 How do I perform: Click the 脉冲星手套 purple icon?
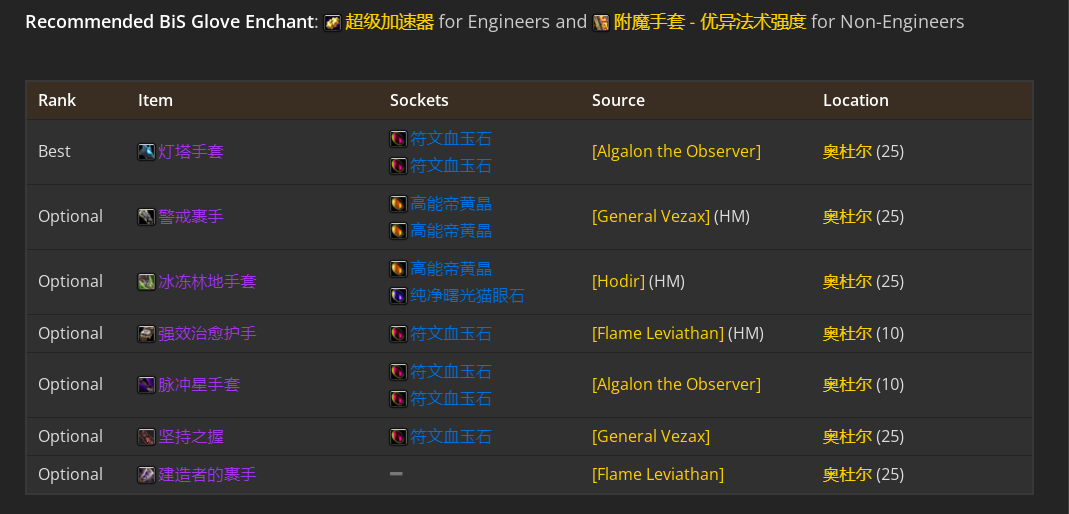click(x=146, y=384)
